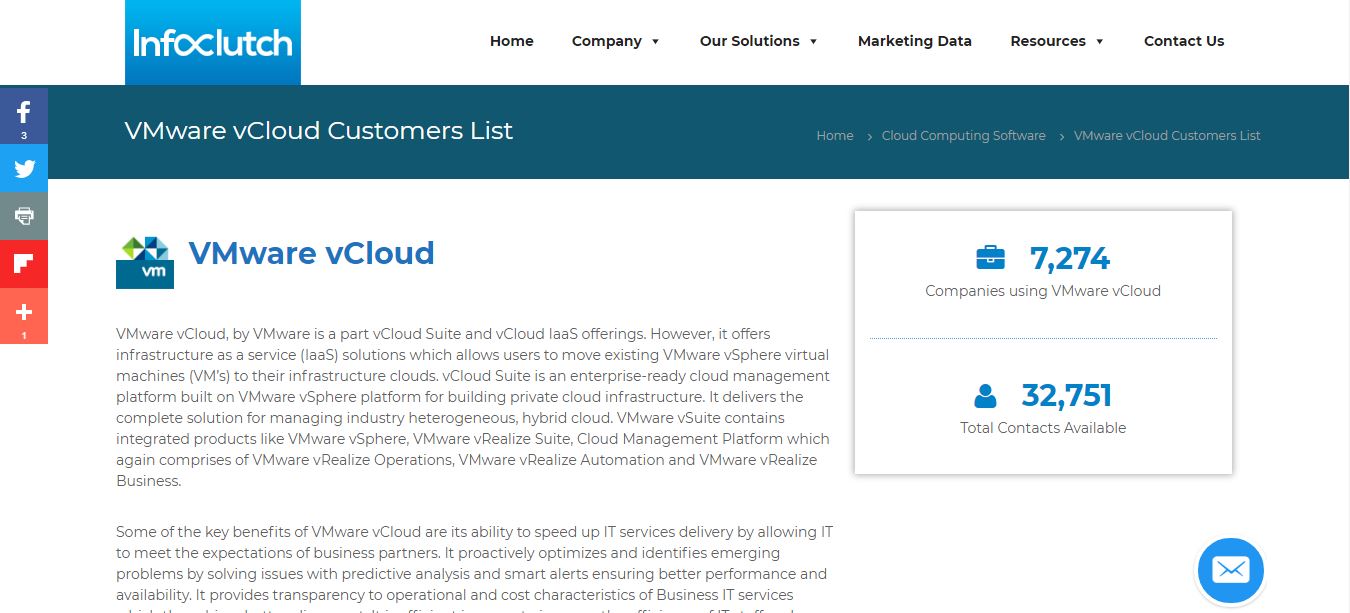Click the Infoclutch logo

(213, 42)
